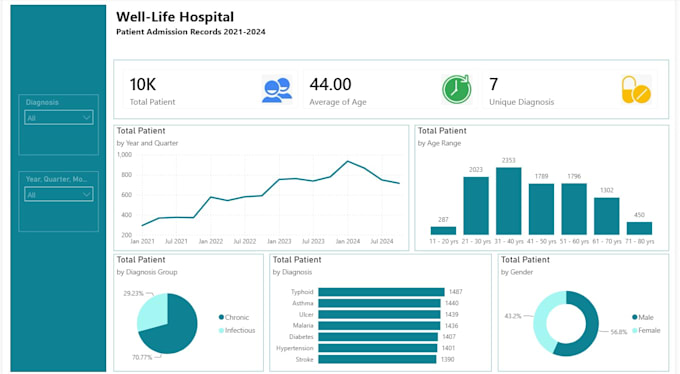
Task: Click the Diagnosis slicer header label
Action: [42, 102]
